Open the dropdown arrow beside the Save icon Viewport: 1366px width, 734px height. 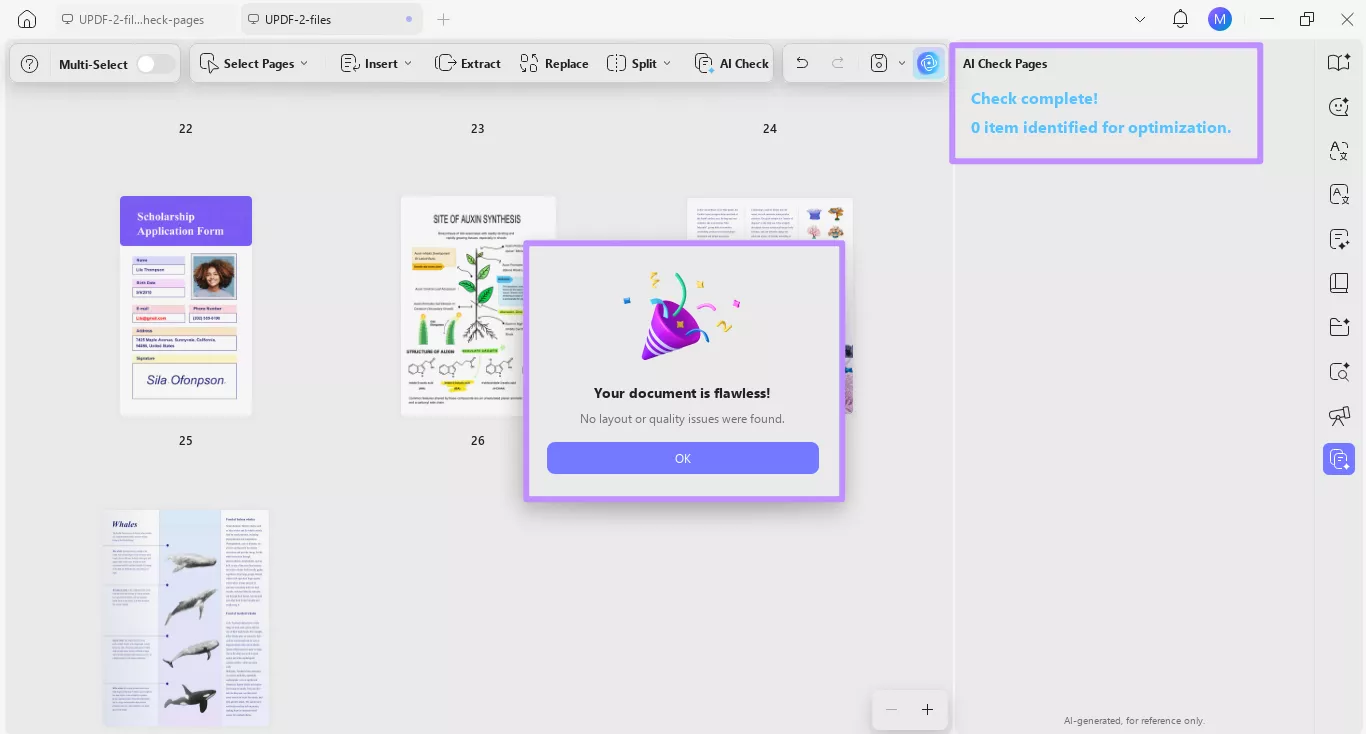click(902, 64)
